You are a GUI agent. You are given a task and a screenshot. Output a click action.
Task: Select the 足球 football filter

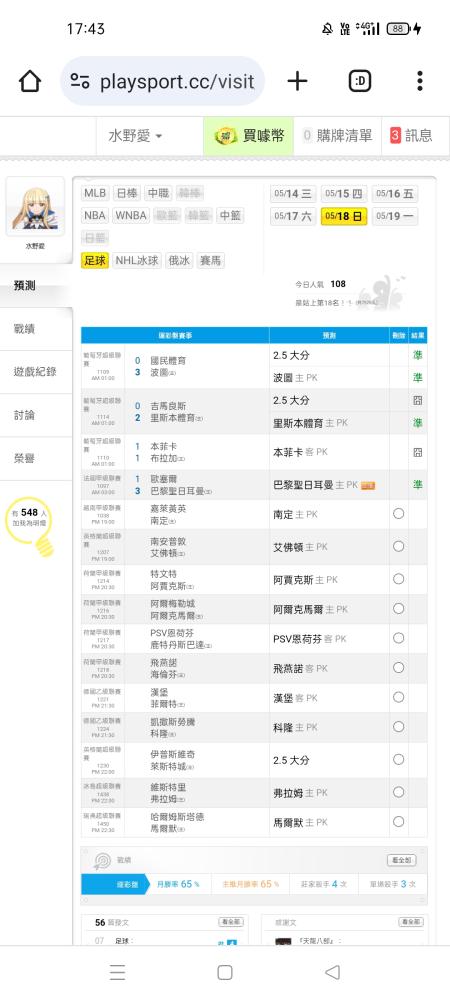95,260
